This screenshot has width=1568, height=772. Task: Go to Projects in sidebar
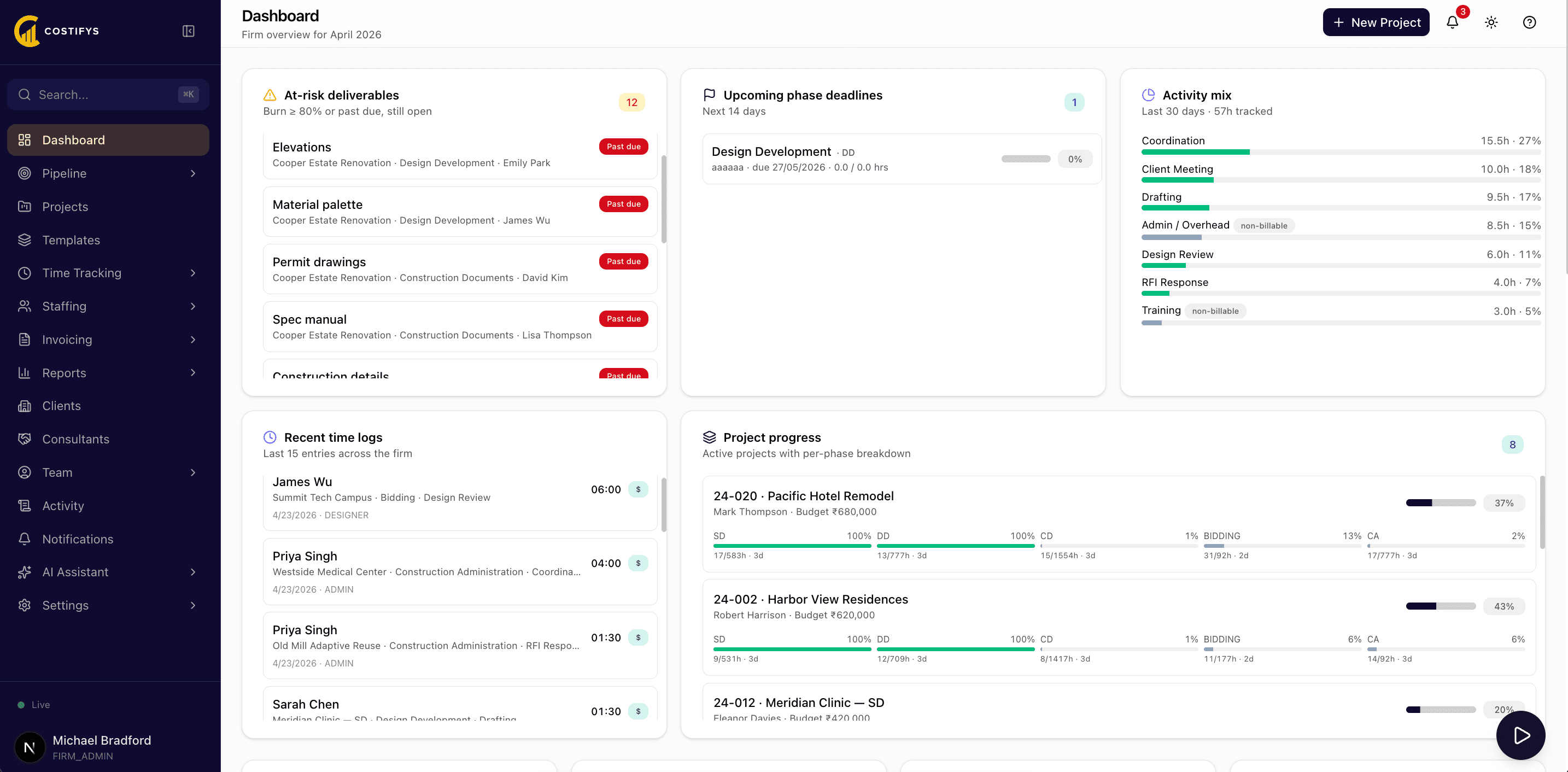[108, 206]
